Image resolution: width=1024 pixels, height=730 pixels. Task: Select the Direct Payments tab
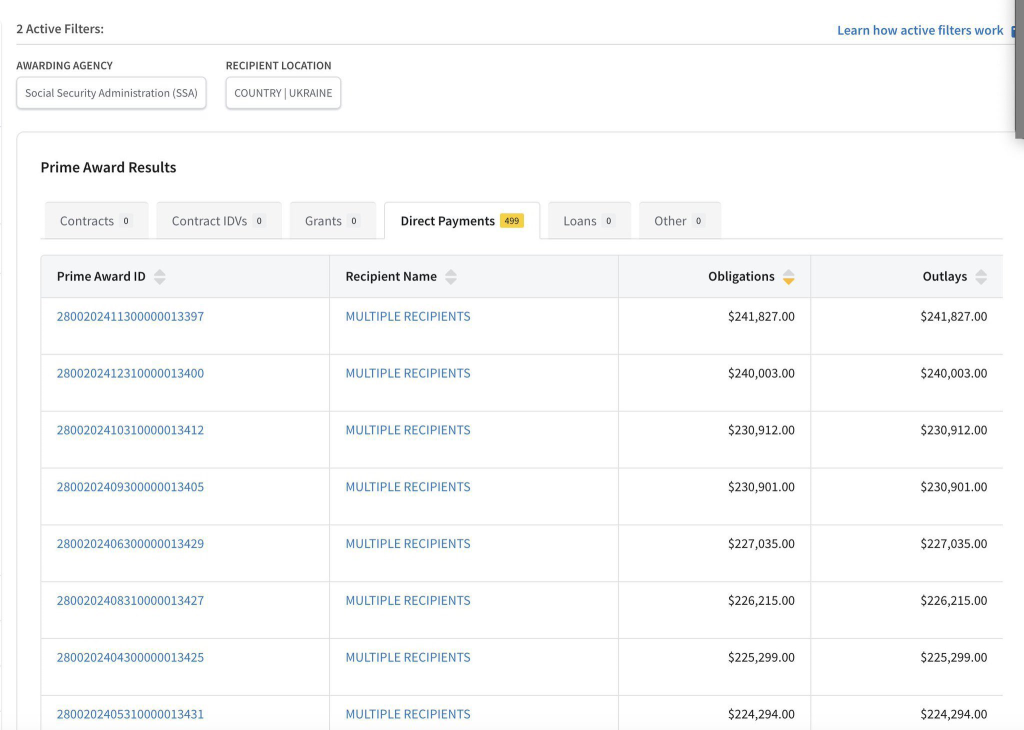pos(461,221)
